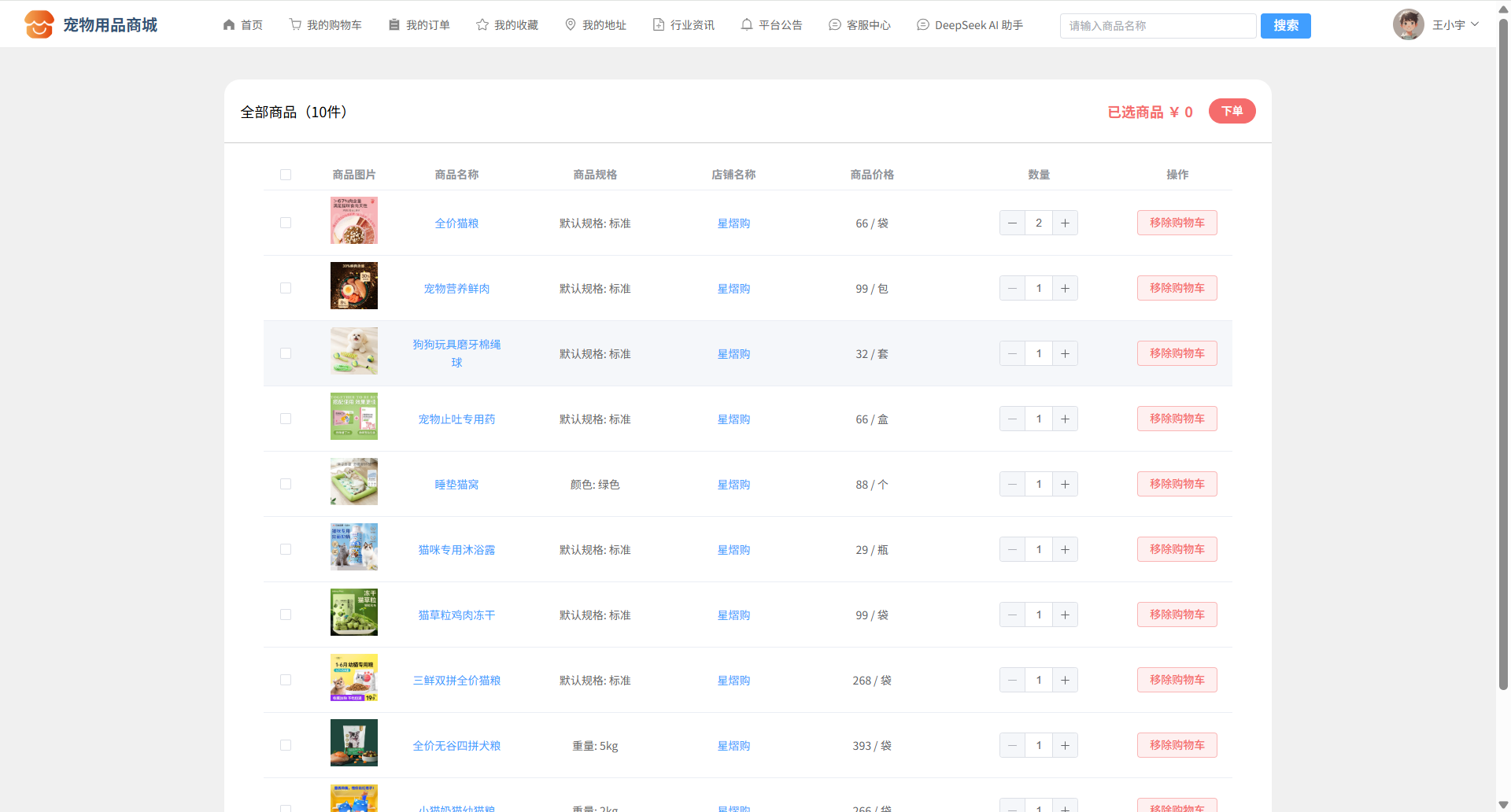Check the box for 宠物营养鲜肉
This screenshot has width=1511, height=812.
coord(286,288)
